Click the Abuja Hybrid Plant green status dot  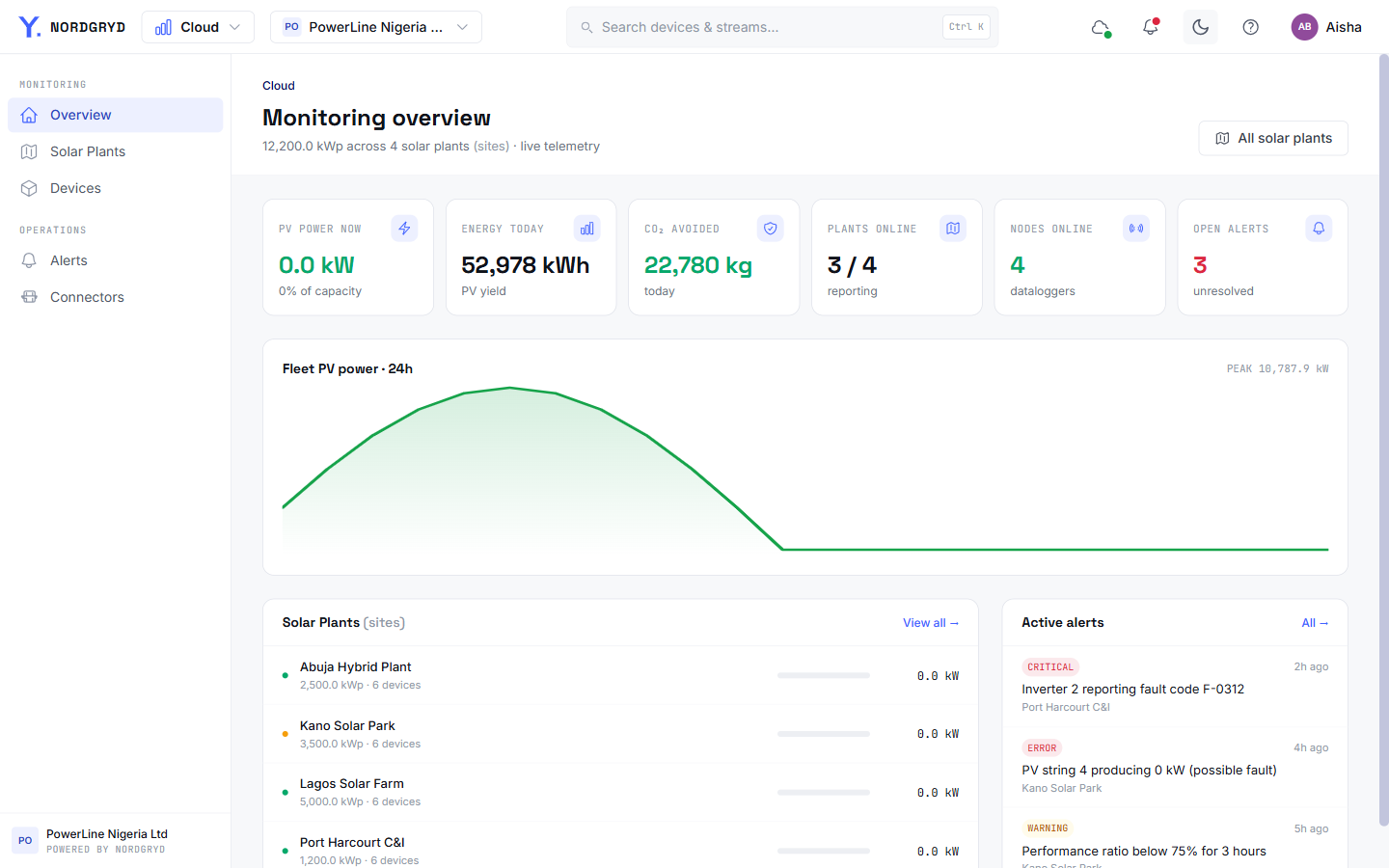(285, 675)
